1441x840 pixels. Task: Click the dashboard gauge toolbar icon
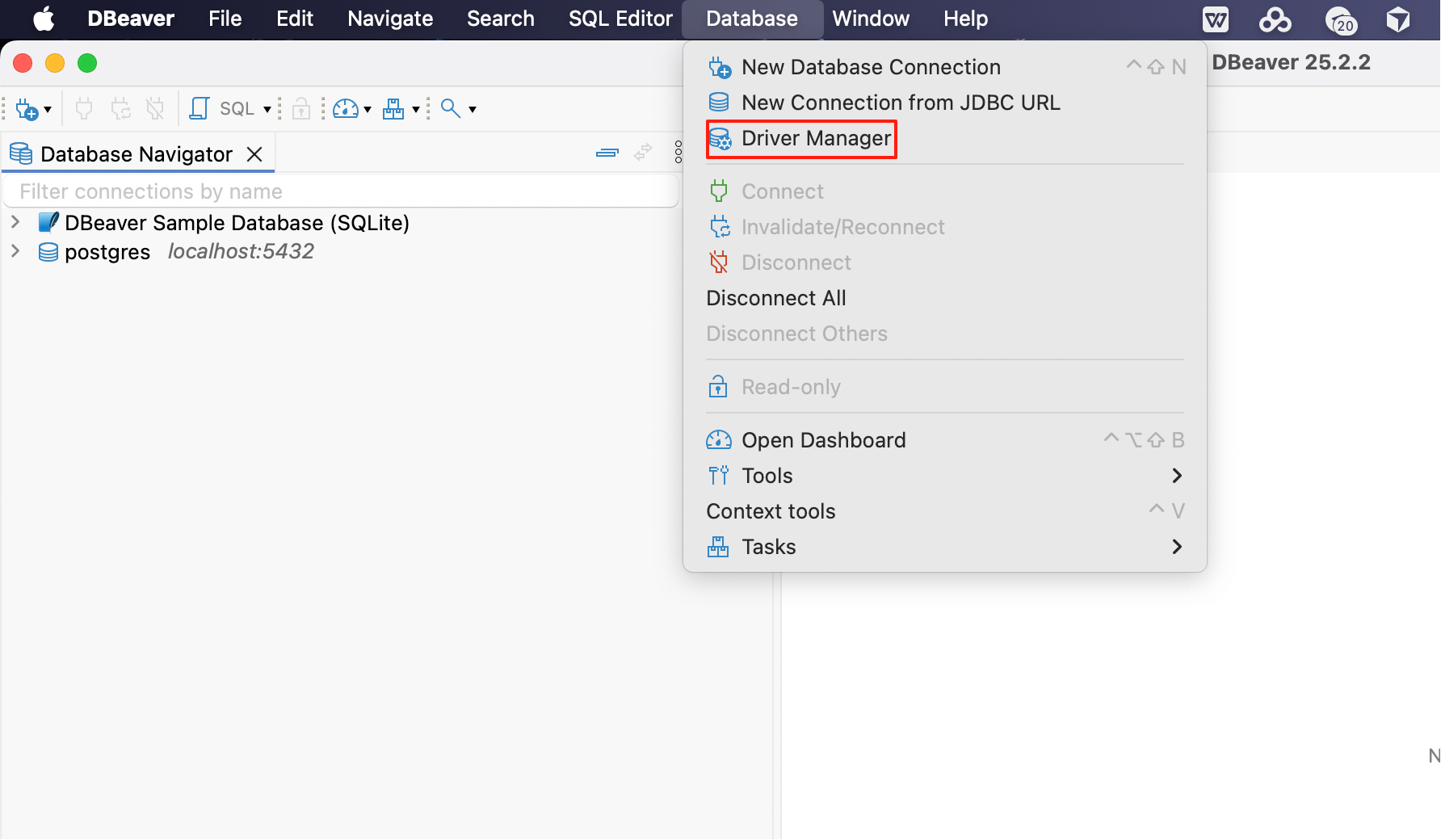point(346,109)
